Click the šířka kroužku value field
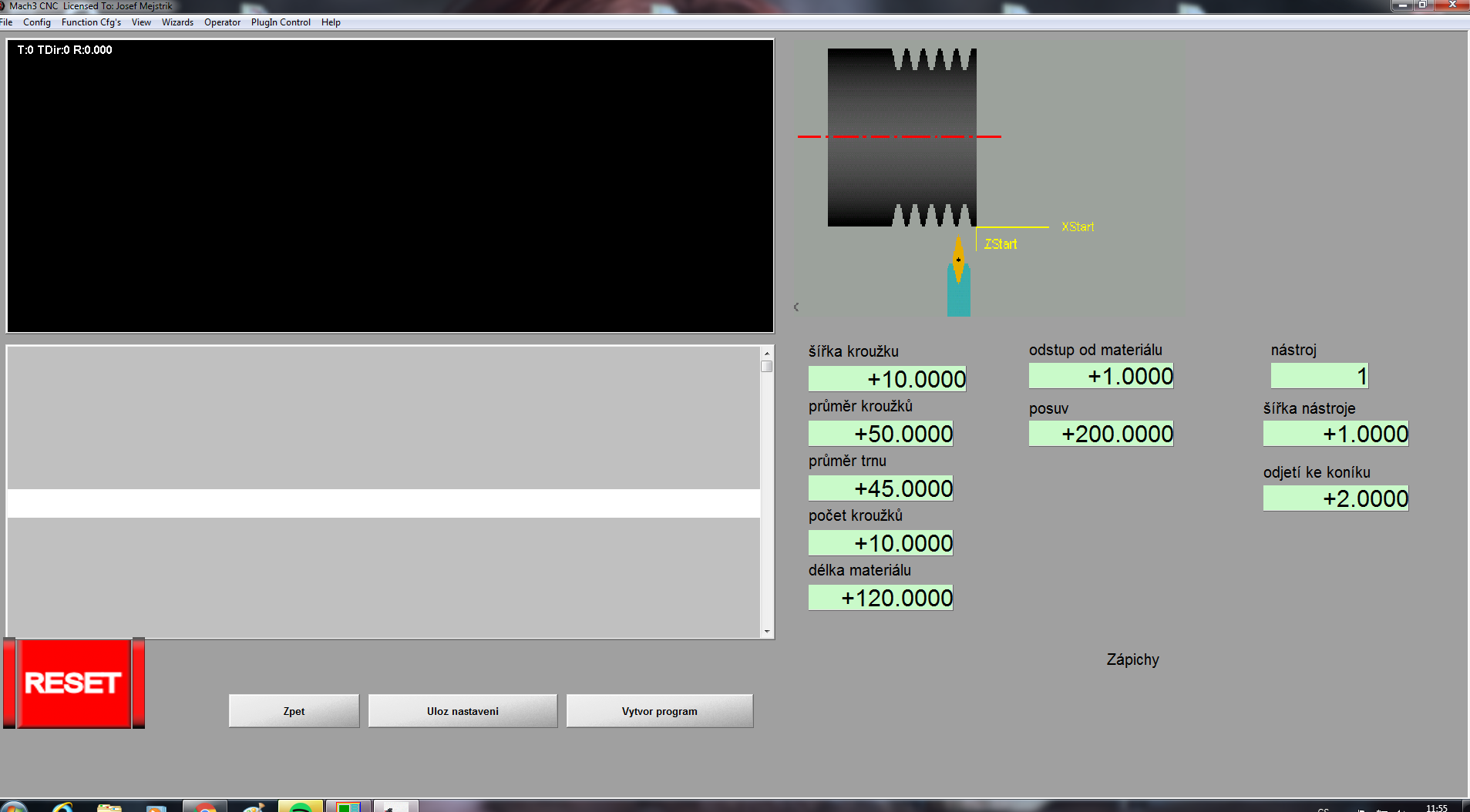The height and width of the screenshot is (812, 1470). coord(886,379)
